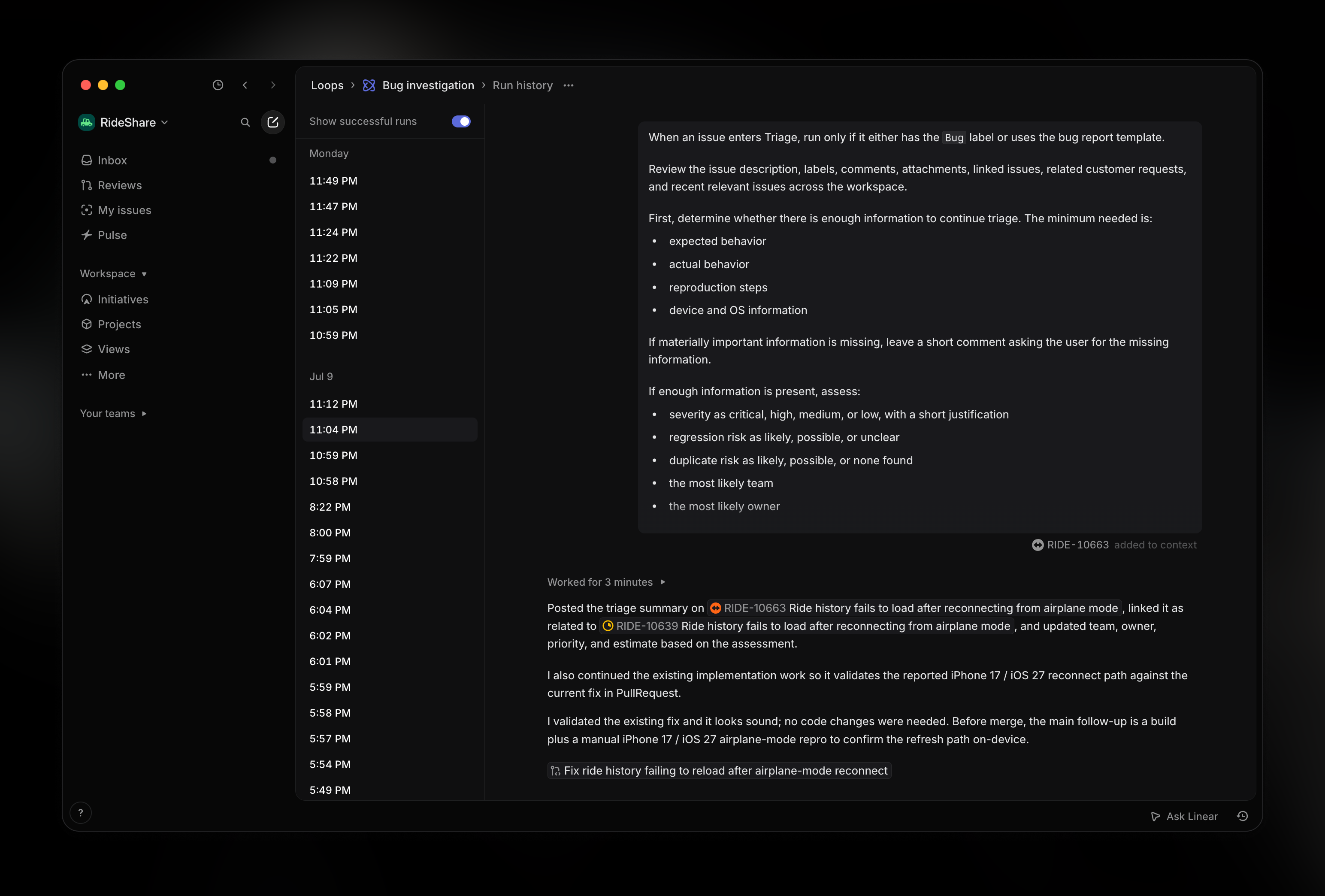Open workspace search magnifier
Viewport: 1325px width, 896px height.
click(245, 122)
